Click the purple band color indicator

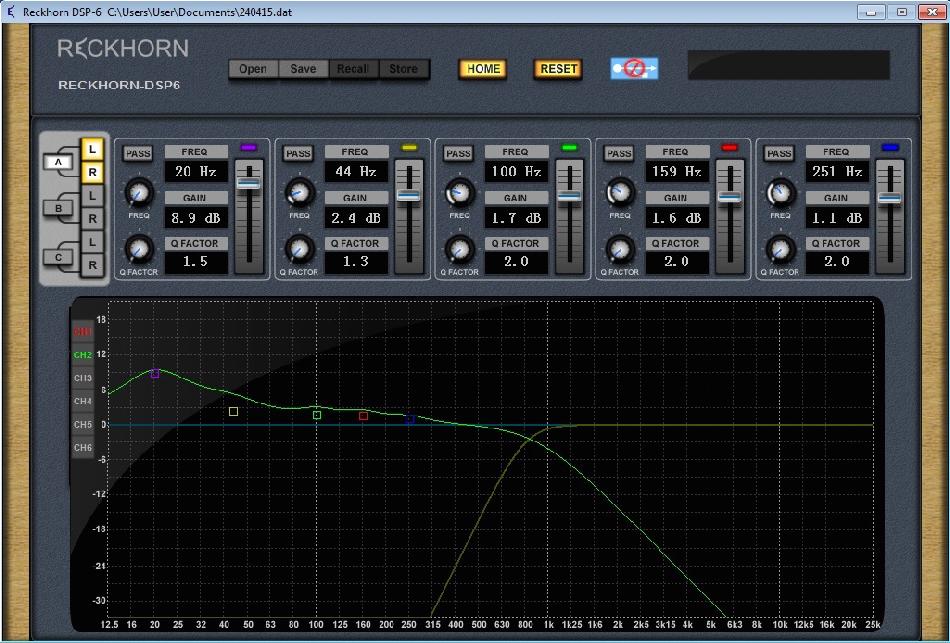(248, 147)
